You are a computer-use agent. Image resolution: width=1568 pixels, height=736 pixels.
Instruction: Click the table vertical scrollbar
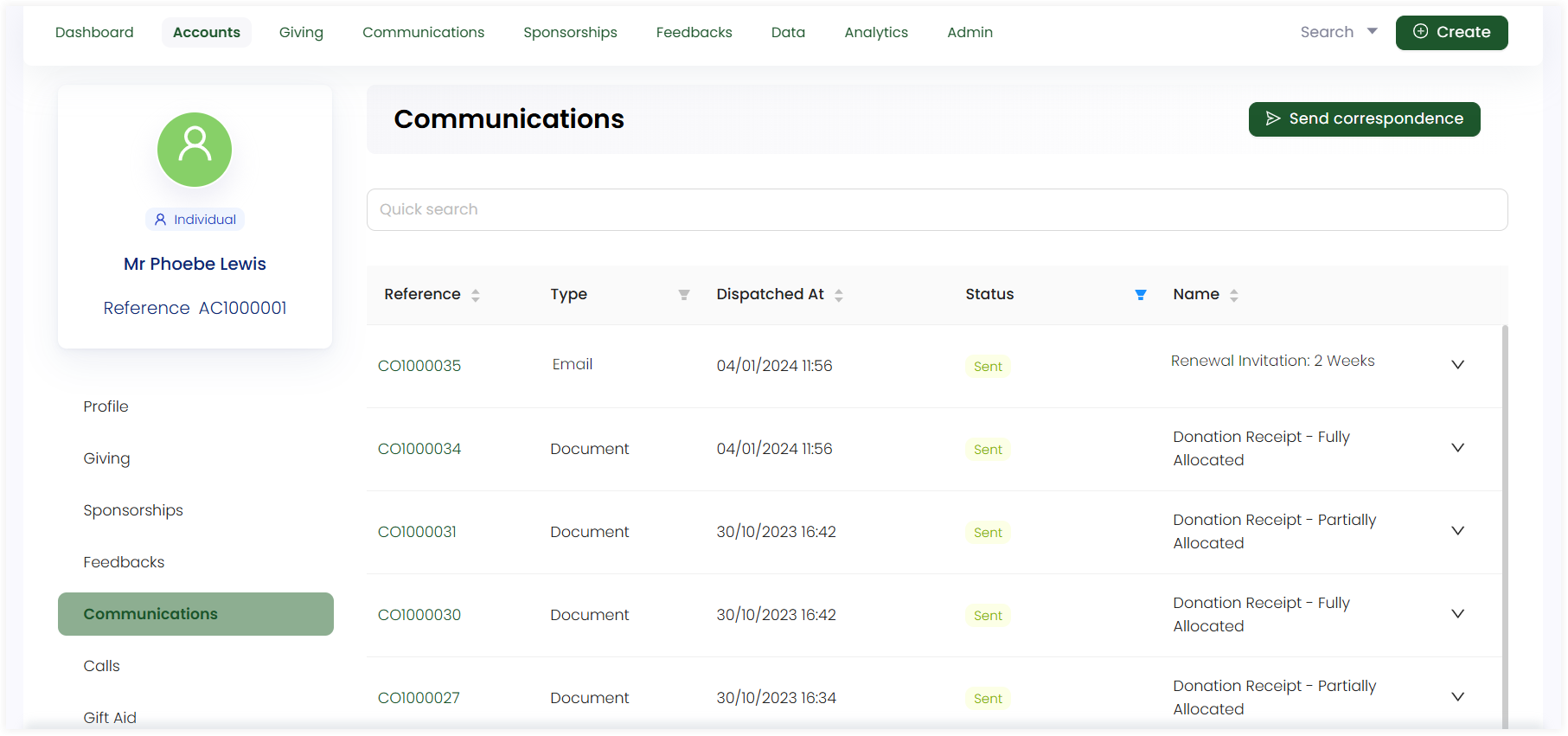(x=1505, y=528)
